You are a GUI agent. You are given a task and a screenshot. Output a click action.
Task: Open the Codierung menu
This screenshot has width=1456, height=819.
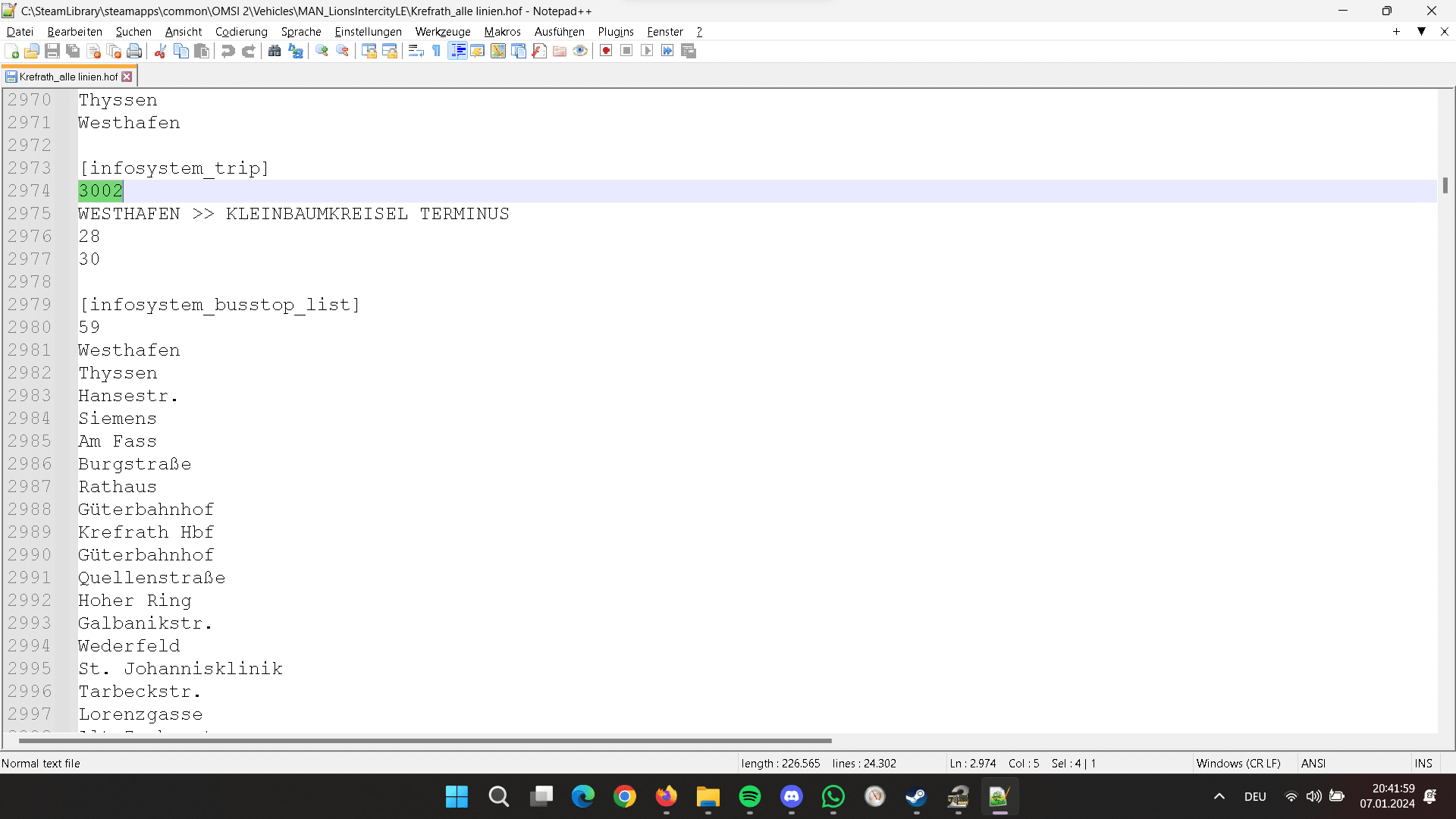click(x=241, y=31)
